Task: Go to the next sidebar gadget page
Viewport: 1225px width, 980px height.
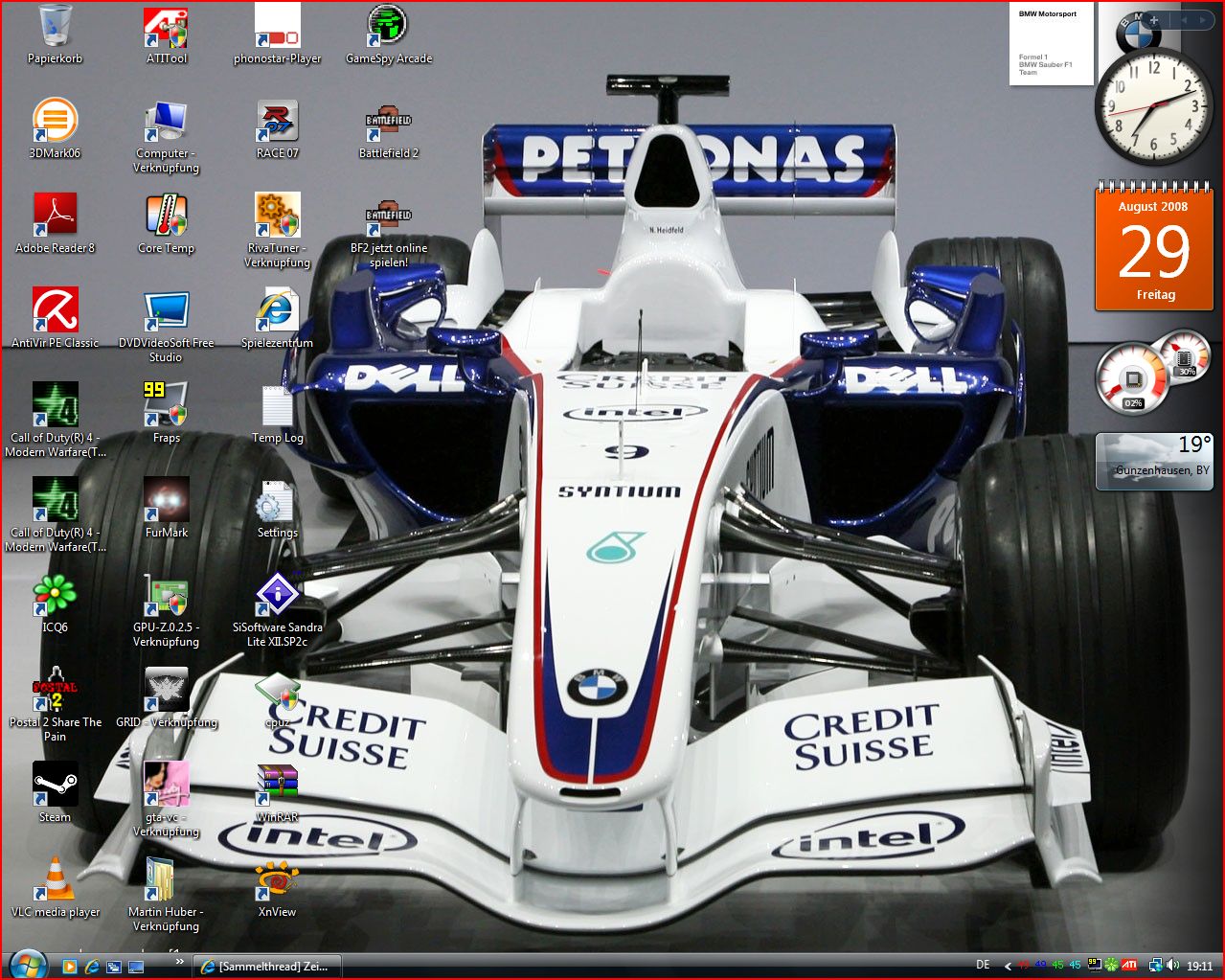Action: point(1203,19)
